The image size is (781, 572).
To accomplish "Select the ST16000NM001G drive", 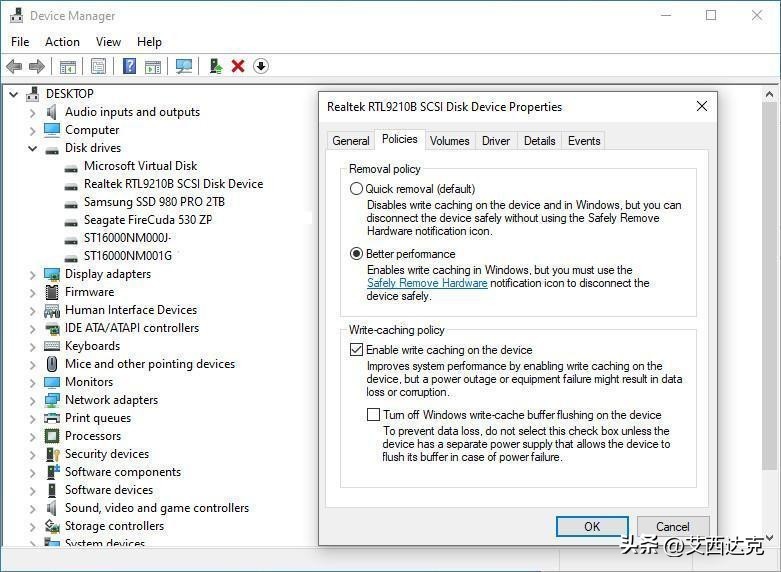I will pos(128,256).
